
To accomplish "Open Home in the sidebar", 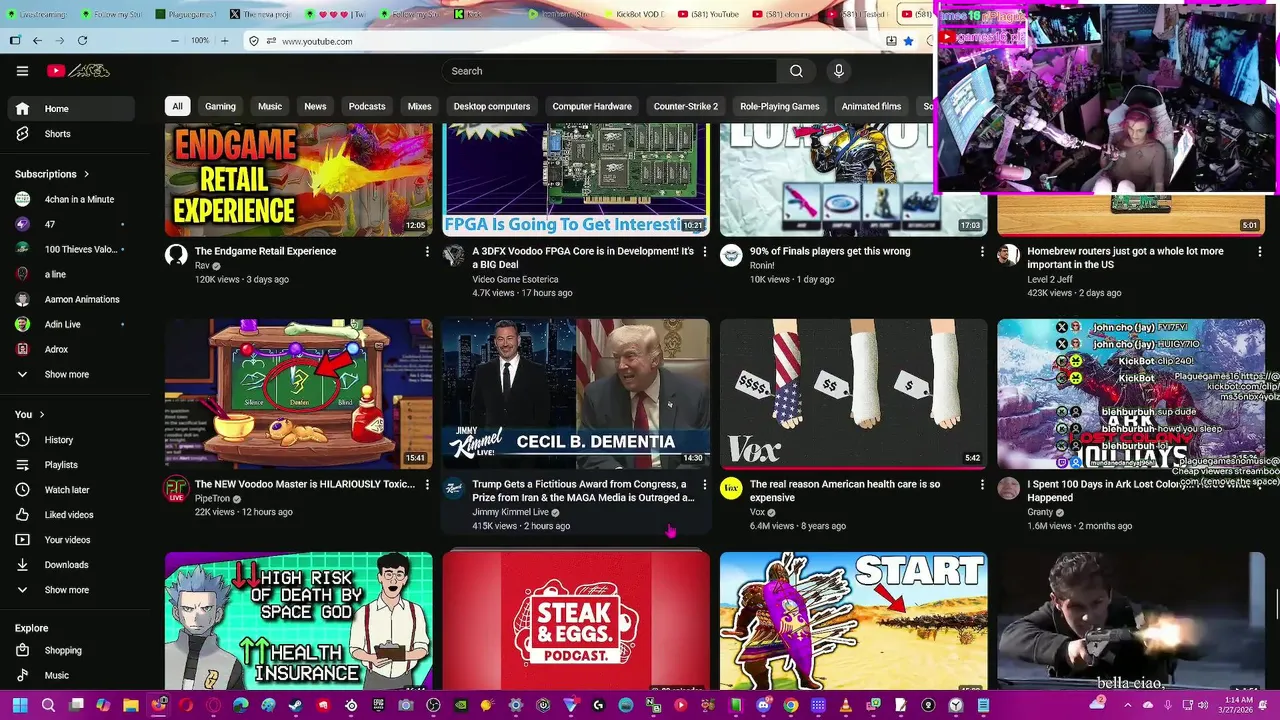I will [70, 109].
